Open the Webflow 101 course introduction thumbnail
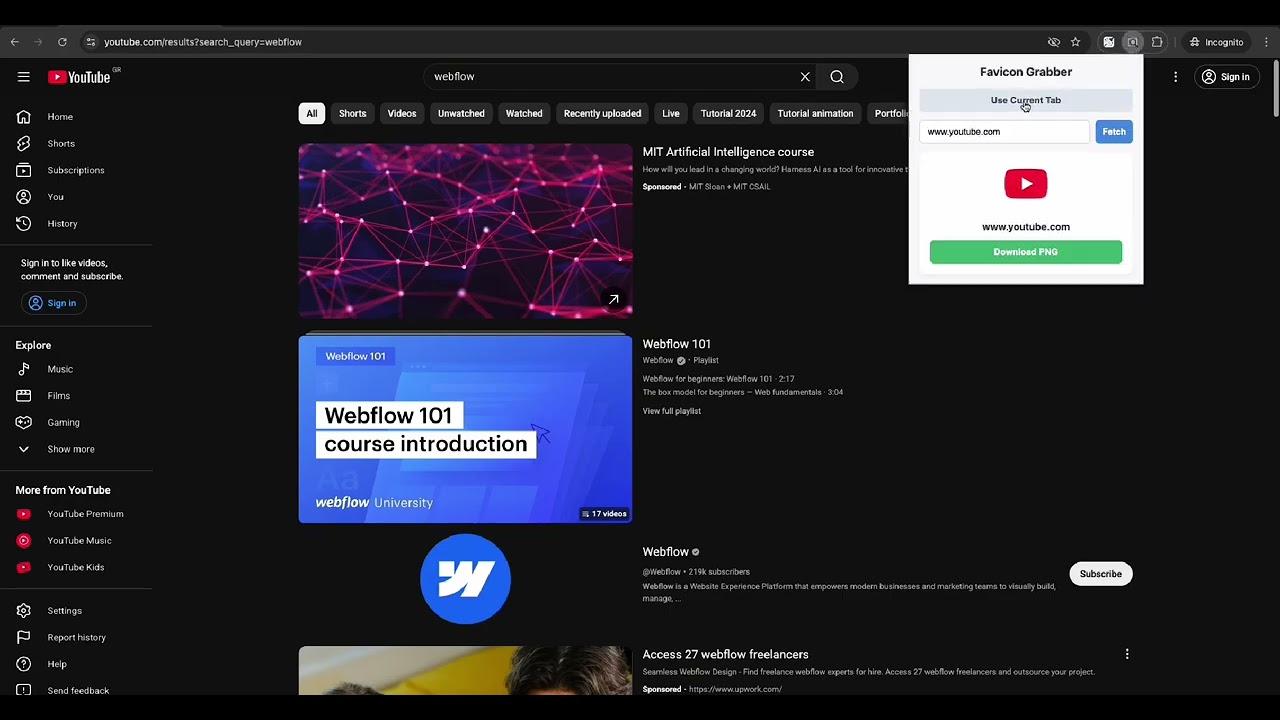Screen dimensions: 1280x720 [465, 429]
